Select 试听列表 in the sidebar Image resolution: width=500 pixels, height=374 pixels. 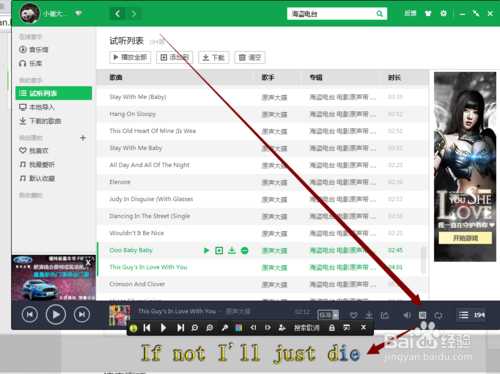(x=54, y=93)
